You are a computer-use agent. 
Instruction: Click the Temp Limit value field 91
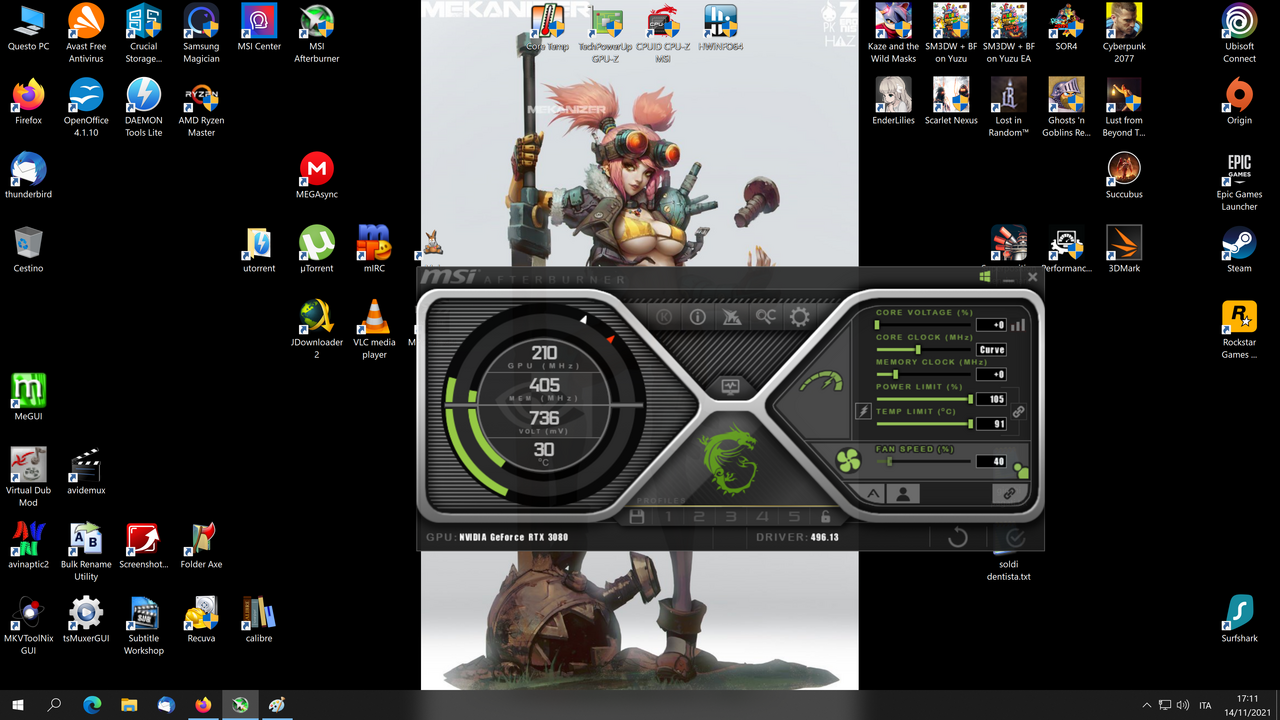pos(992,424)
